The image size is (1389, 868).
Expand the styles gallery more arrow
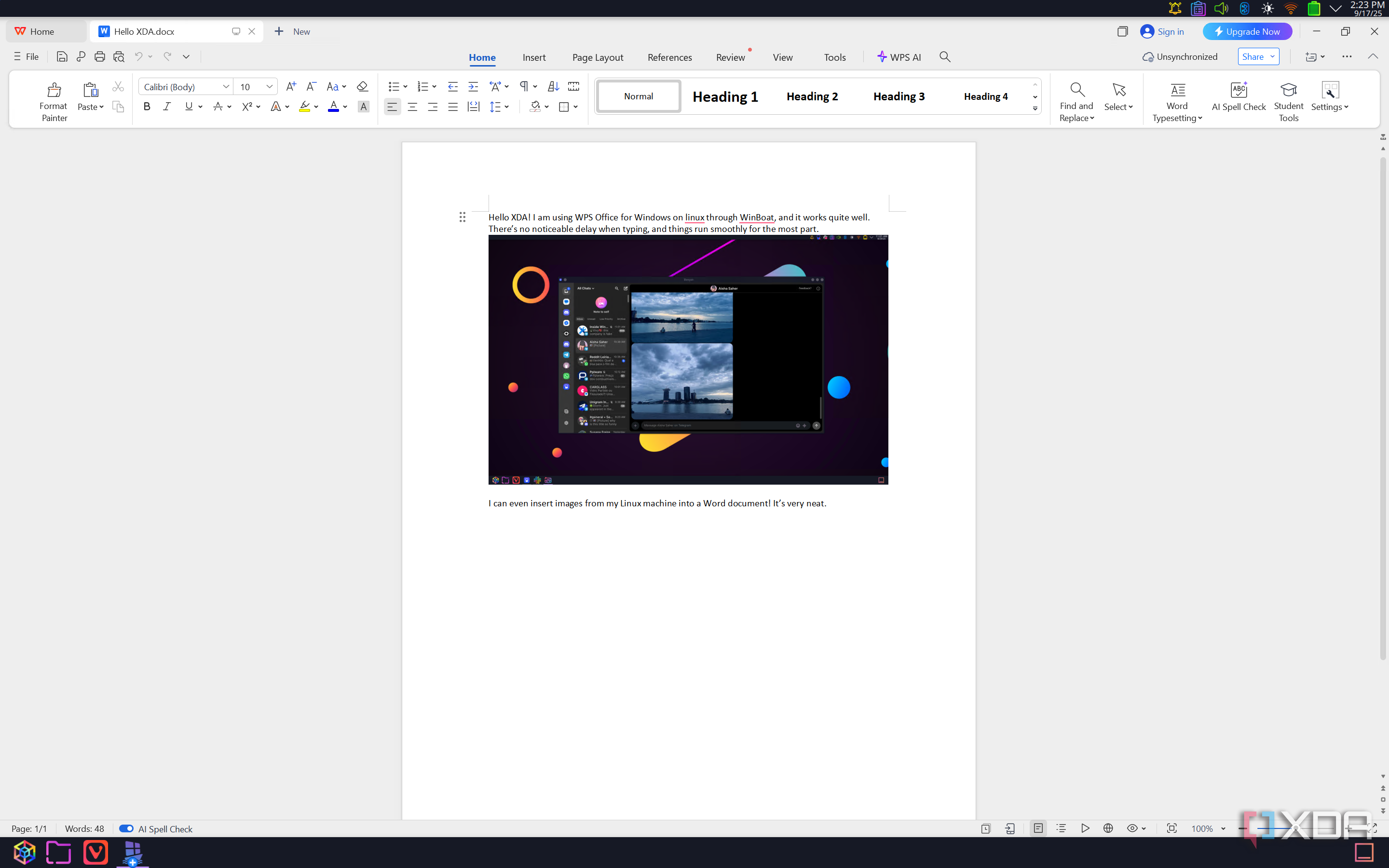point(1035,108)
